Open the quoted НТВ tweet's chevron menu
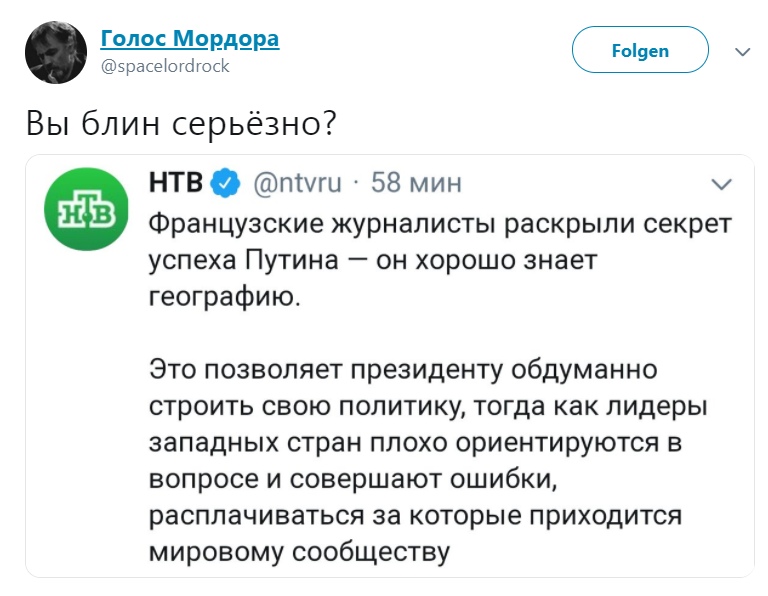Image resolution: width=768 pixels, height=596 pixels. [x=720, y=184]
